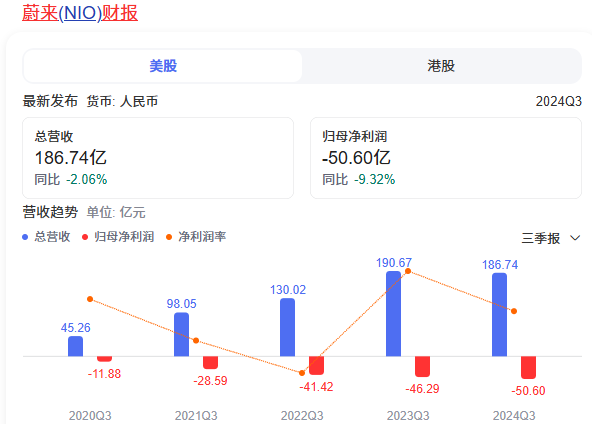Click the 2023Q3 axis label
The width and height of the screenshot is (592, 424).
tap(408, 415)
